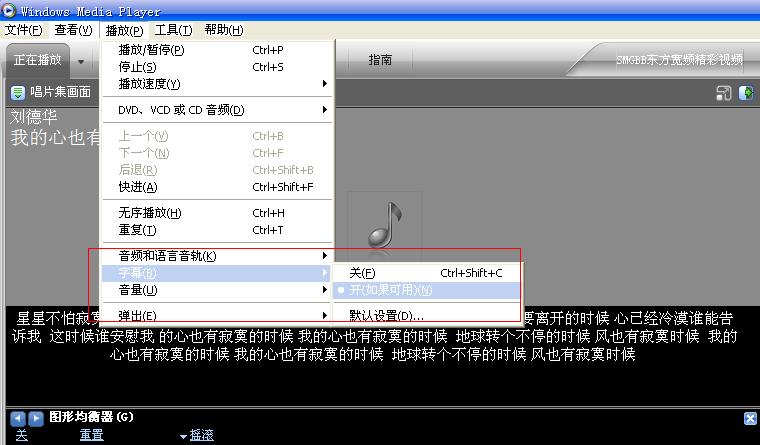Open the 帮助 menu

coord(224,30)
